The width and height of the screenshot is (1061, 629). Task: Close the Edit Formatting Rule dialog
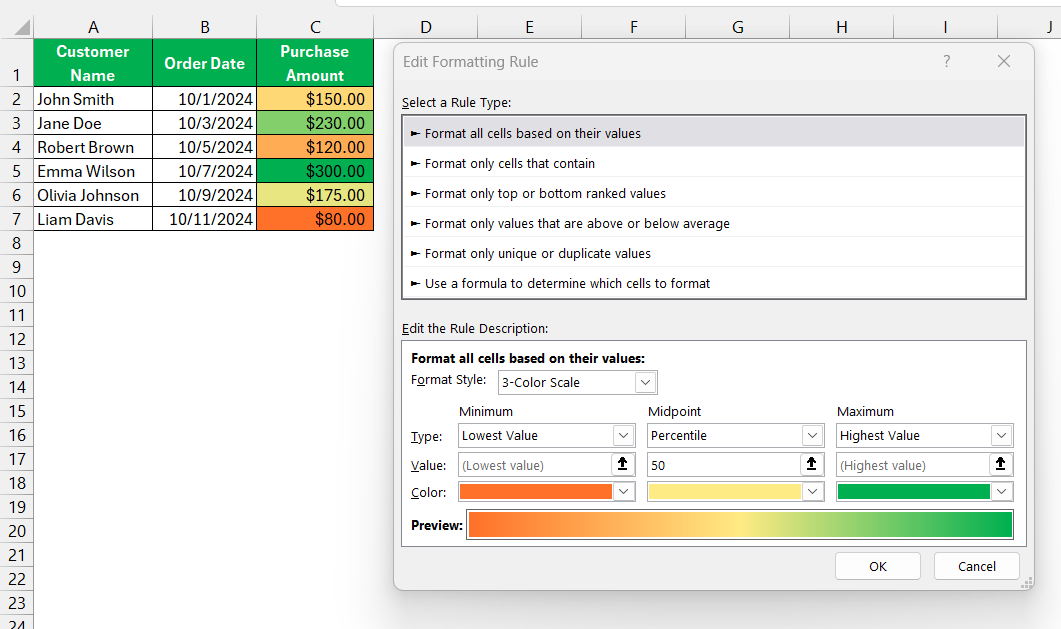(x=1003, y=62)
